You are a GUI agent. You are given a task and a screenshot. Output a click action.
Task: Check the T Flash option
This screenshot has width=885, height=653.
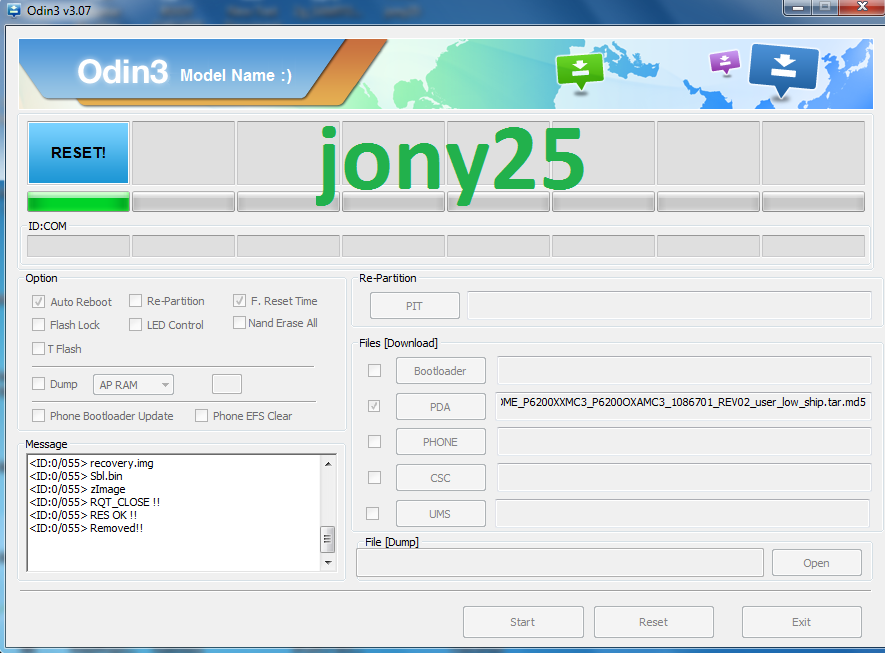tap(38, 349)
